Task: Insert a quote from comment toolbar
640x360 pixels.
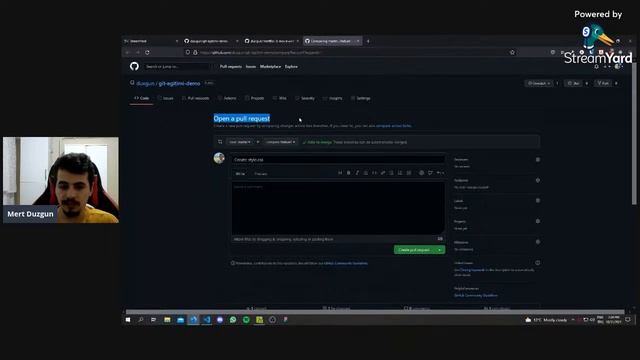Action: 366,173
